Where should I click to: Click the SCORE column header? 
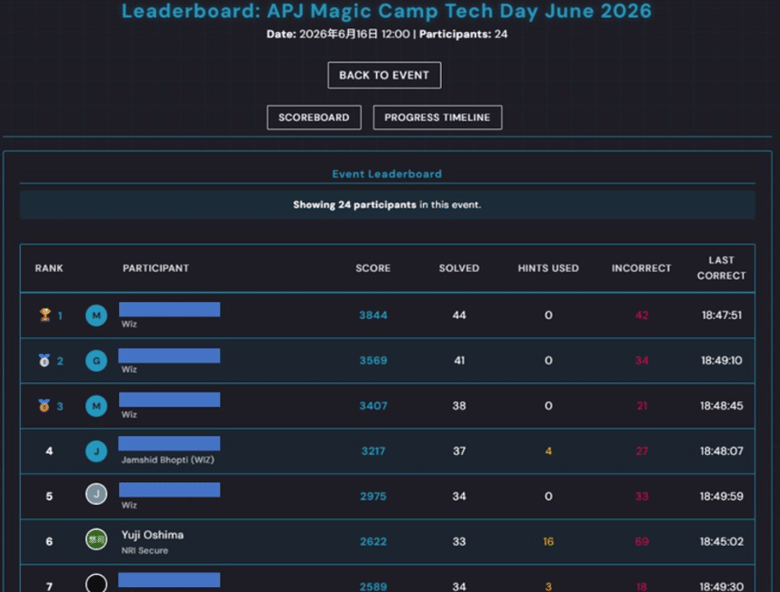pyautogui.click(x=373, y=268)
